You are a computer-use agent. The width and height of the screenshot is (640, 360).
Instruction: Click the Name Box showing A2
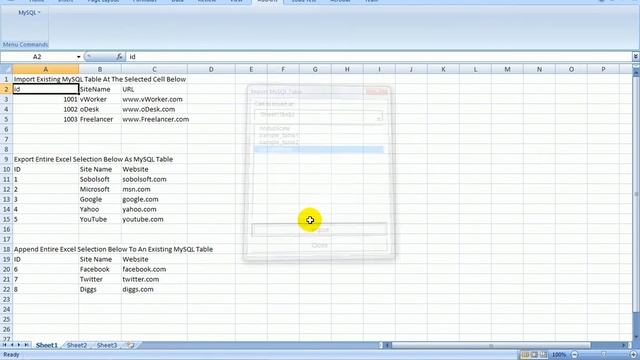(x=38, y=57)
